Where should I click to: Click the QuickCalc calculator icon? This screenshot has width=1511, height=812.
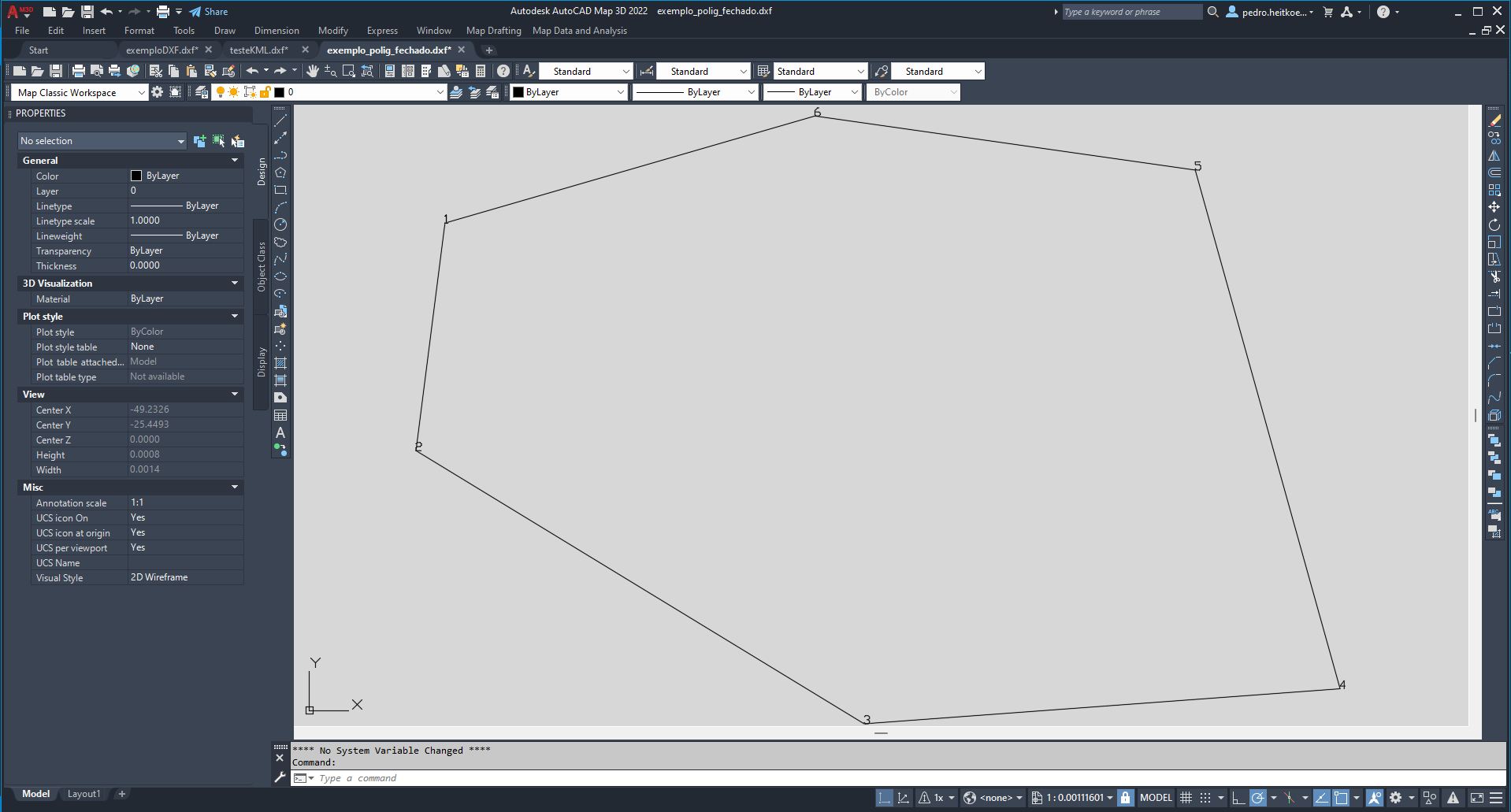coord(481,71)
